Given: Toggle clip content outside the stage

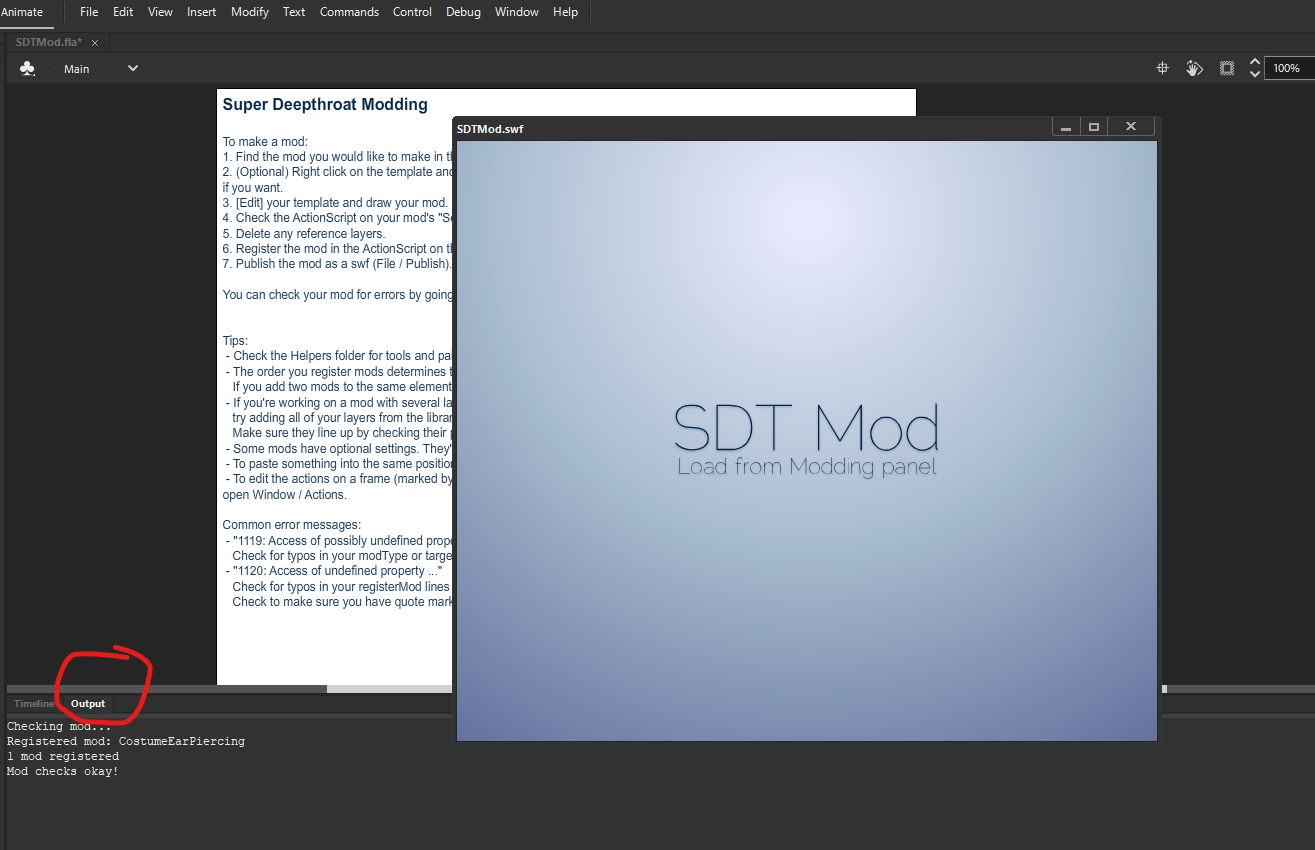Looking at the screenshot, I should tap(1226, 68).
